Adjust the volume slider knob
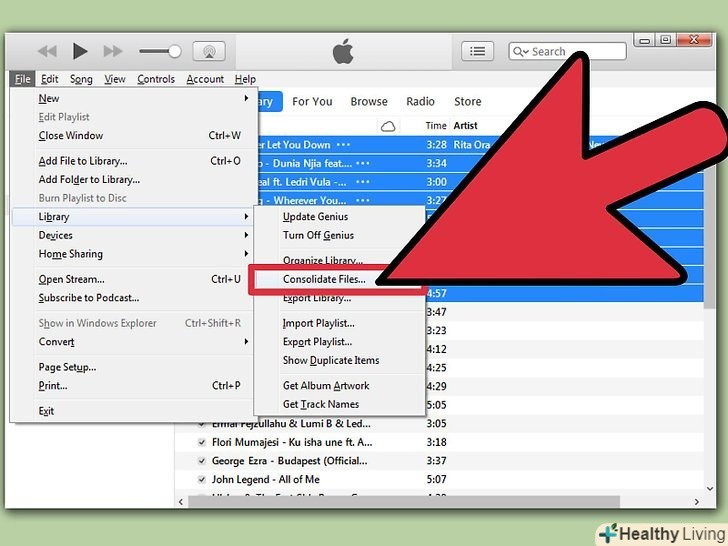This screenshot has width=728, height=546. pos(175,51)
